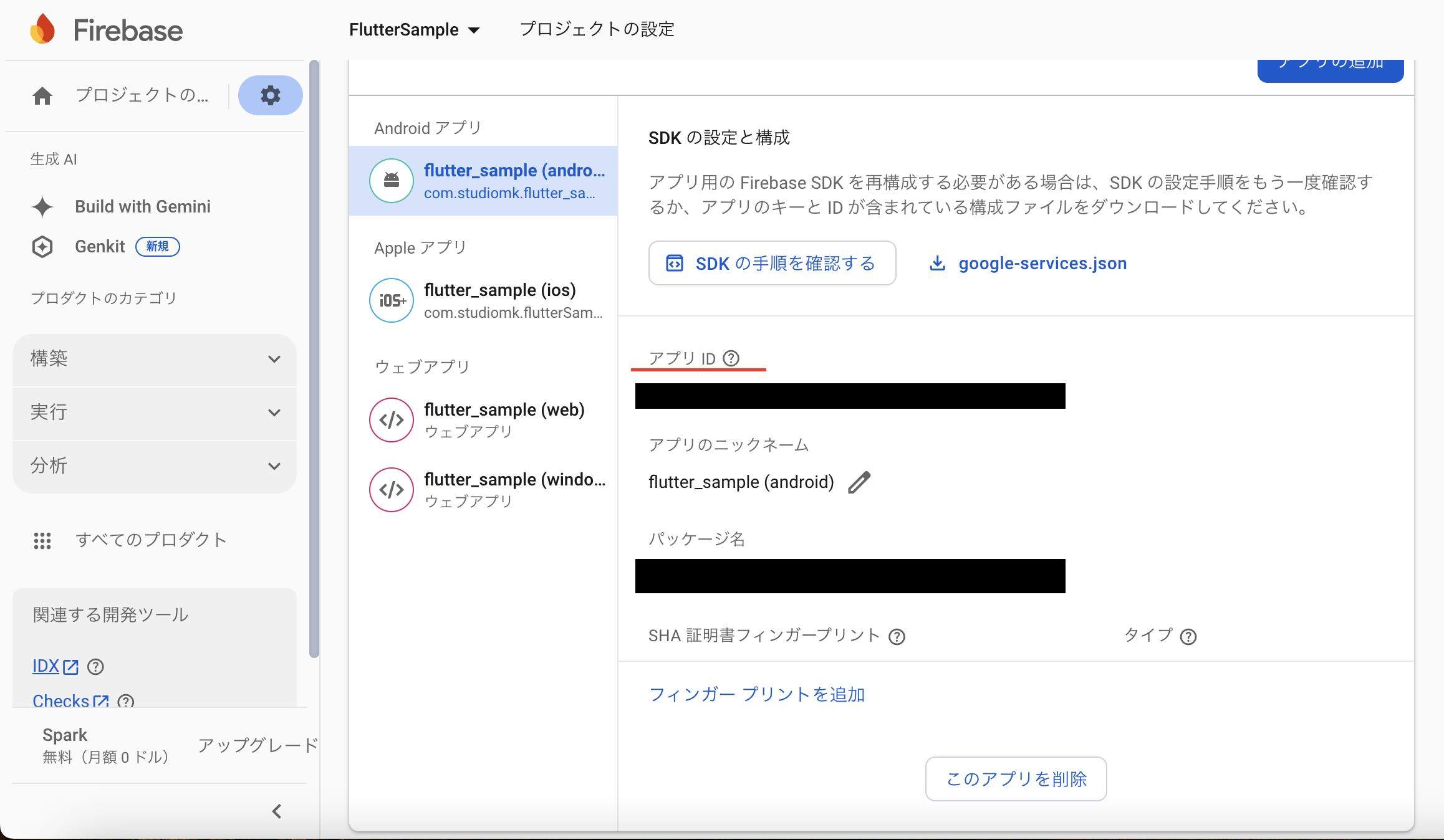
Task: Click the Android robot app icon
Action: click(x=391, y=180)
